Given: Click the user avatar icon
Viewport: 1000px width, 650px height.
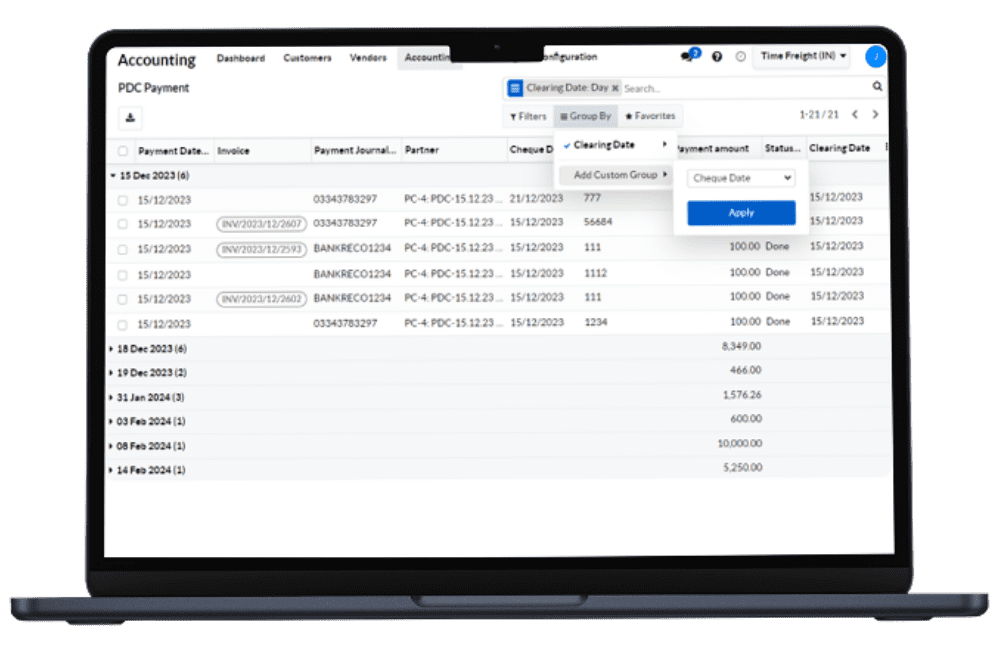Looking at the screenshot, I should [x=876, y=57].
